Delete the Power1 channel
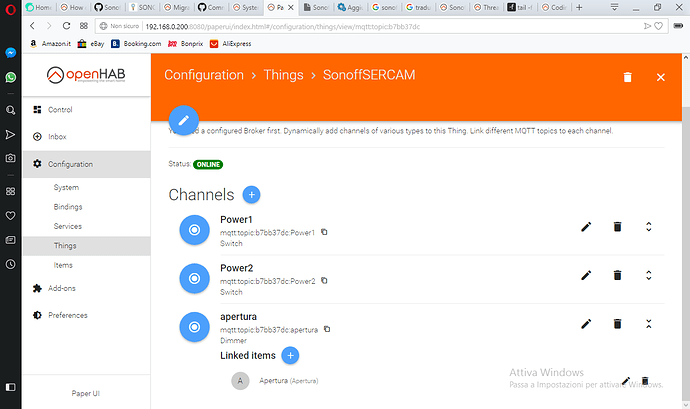 [617, 227]
